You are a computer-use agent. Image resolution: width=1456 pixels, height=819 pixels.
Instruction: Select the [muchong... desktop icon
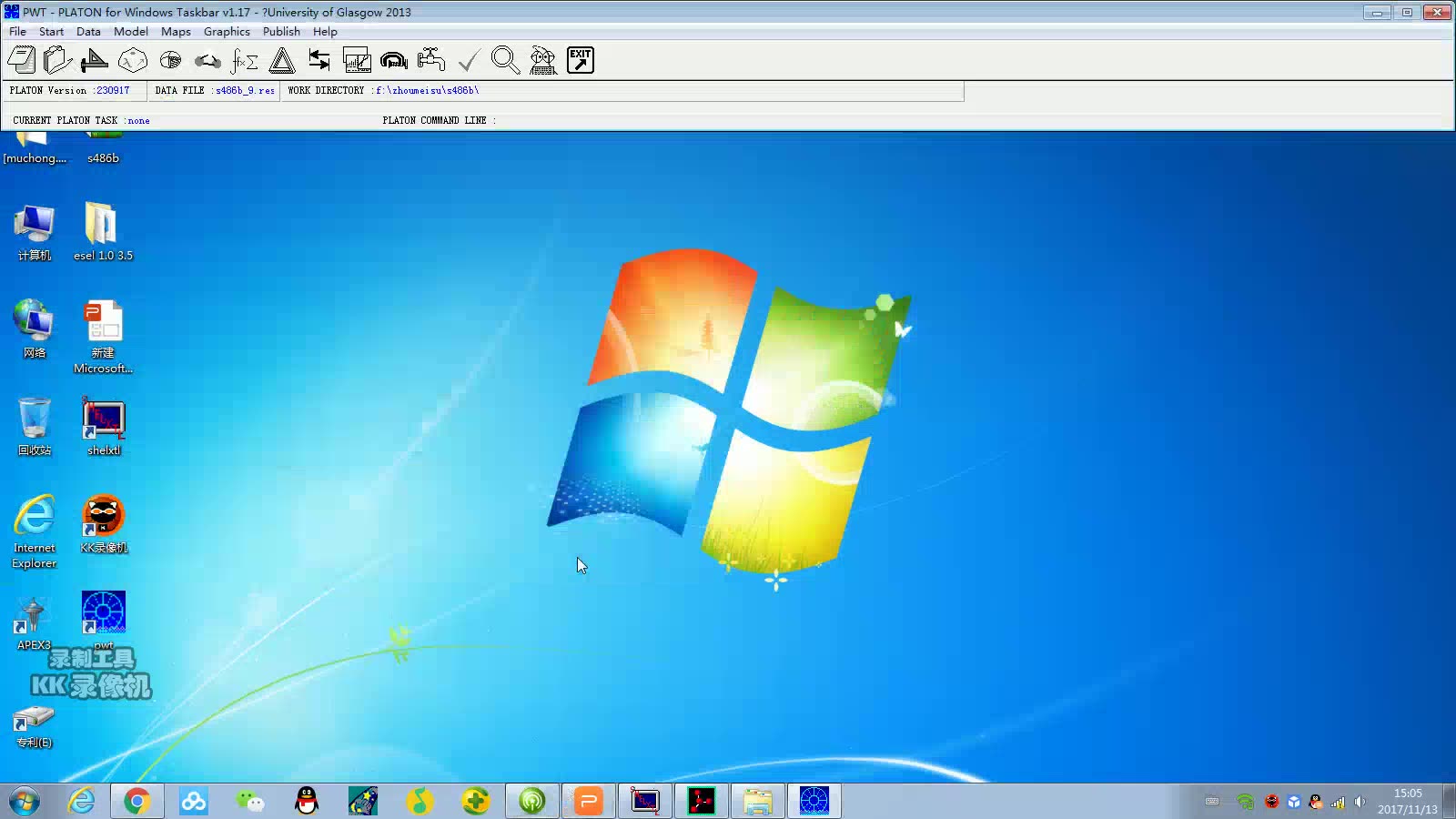click(35, 148)
